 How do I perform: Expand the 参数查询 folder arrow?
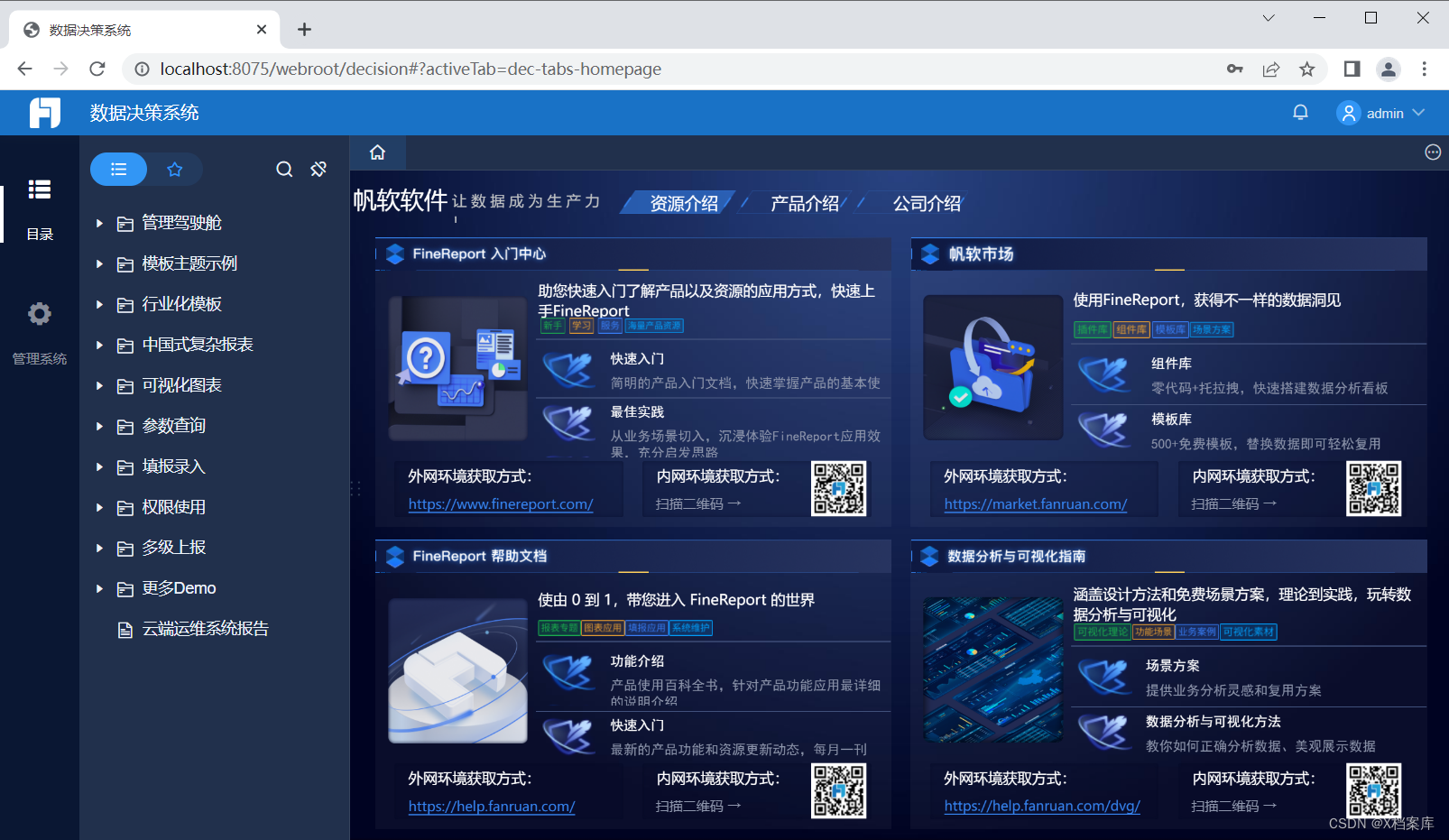pyautogui.click(x=99, y=426)
